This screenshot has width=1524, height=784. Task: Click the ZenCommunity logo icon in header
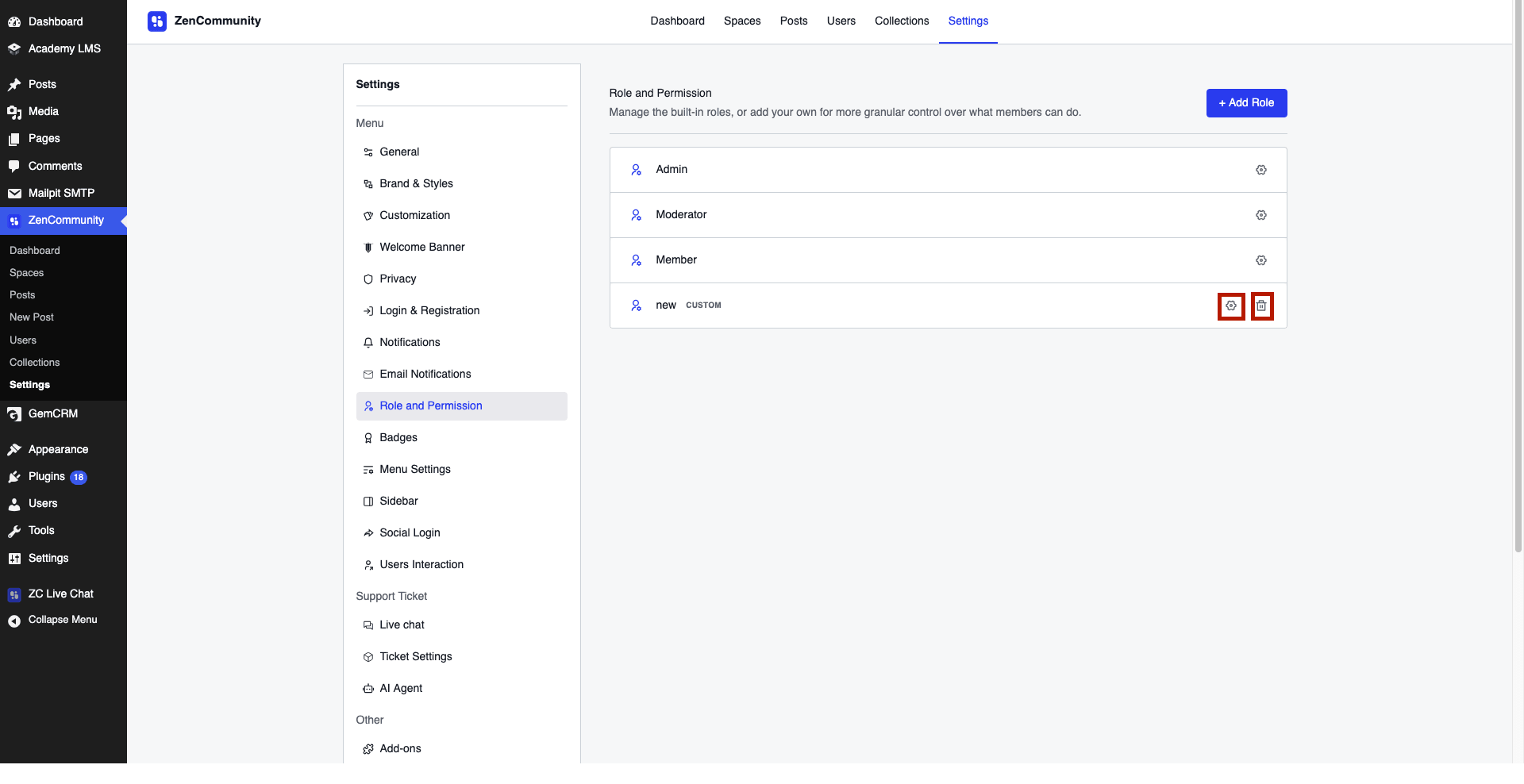tap(157, 21)
